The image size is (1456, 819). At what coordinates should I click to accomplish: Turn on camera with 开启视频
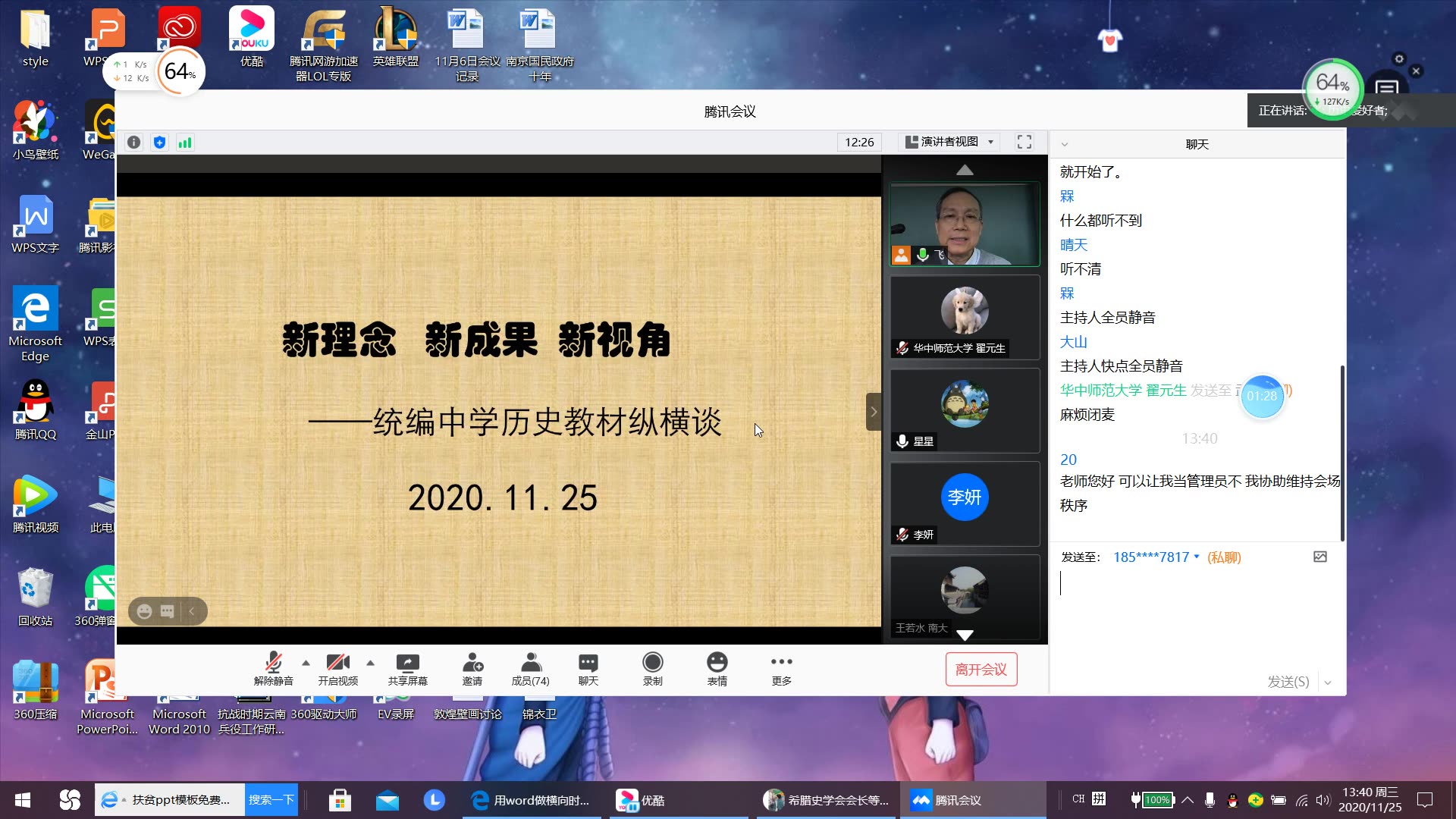click(x=338, y=669)
